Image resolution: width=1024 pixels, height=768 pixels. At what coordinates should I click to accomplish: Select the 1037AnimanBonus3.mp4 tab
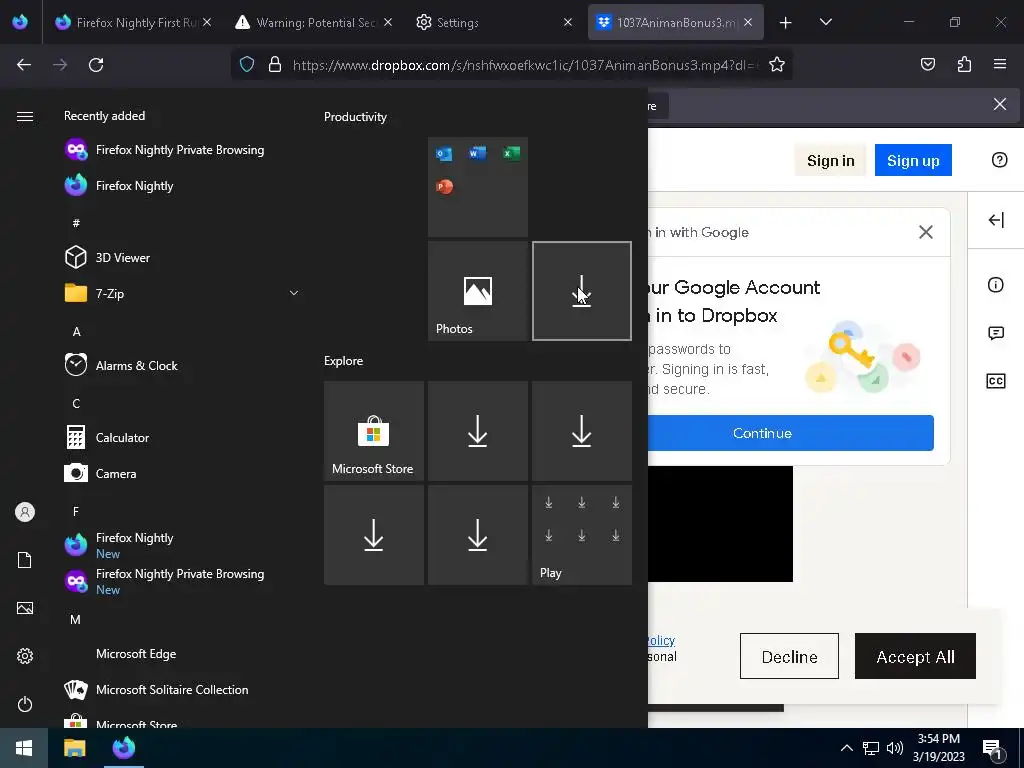pyautogui.click(x=675, y=22)
